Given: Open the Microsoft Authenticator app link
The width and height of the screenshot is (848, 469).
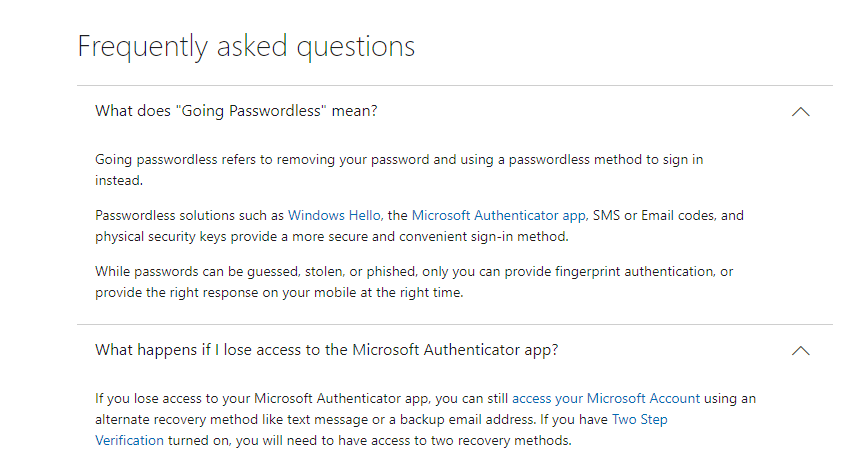Looking at the screenshot, I should pyautogui.click(x=498, y=216).
